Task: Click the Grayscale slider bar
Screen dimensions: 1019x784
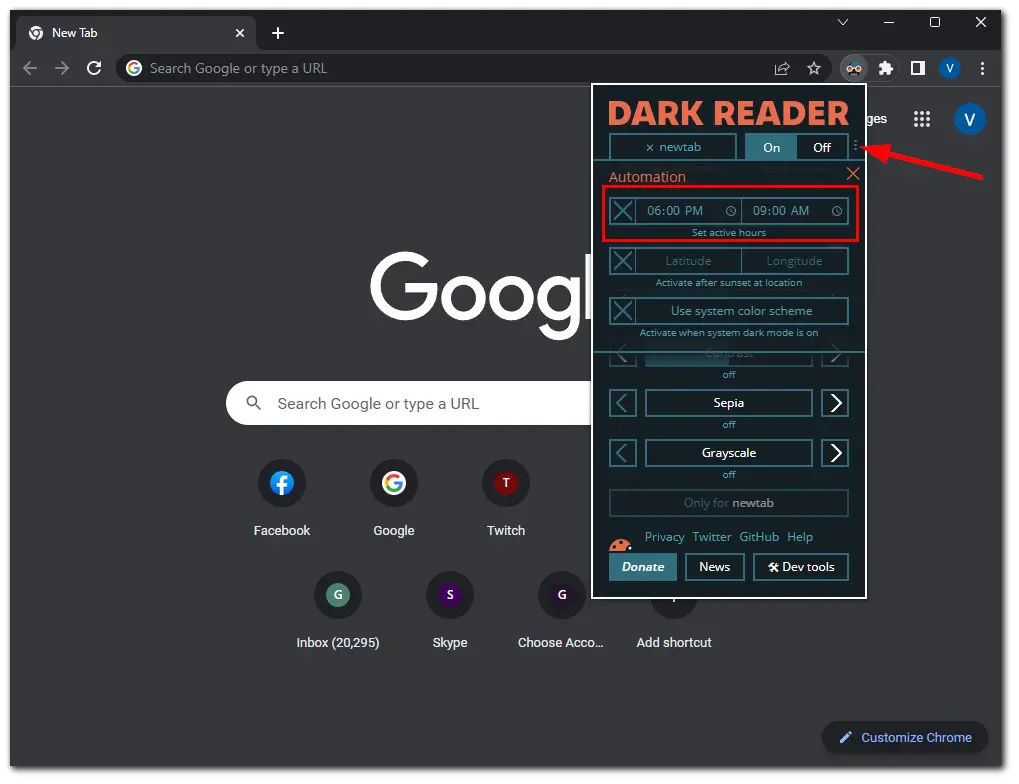Action: pos(729,453)
